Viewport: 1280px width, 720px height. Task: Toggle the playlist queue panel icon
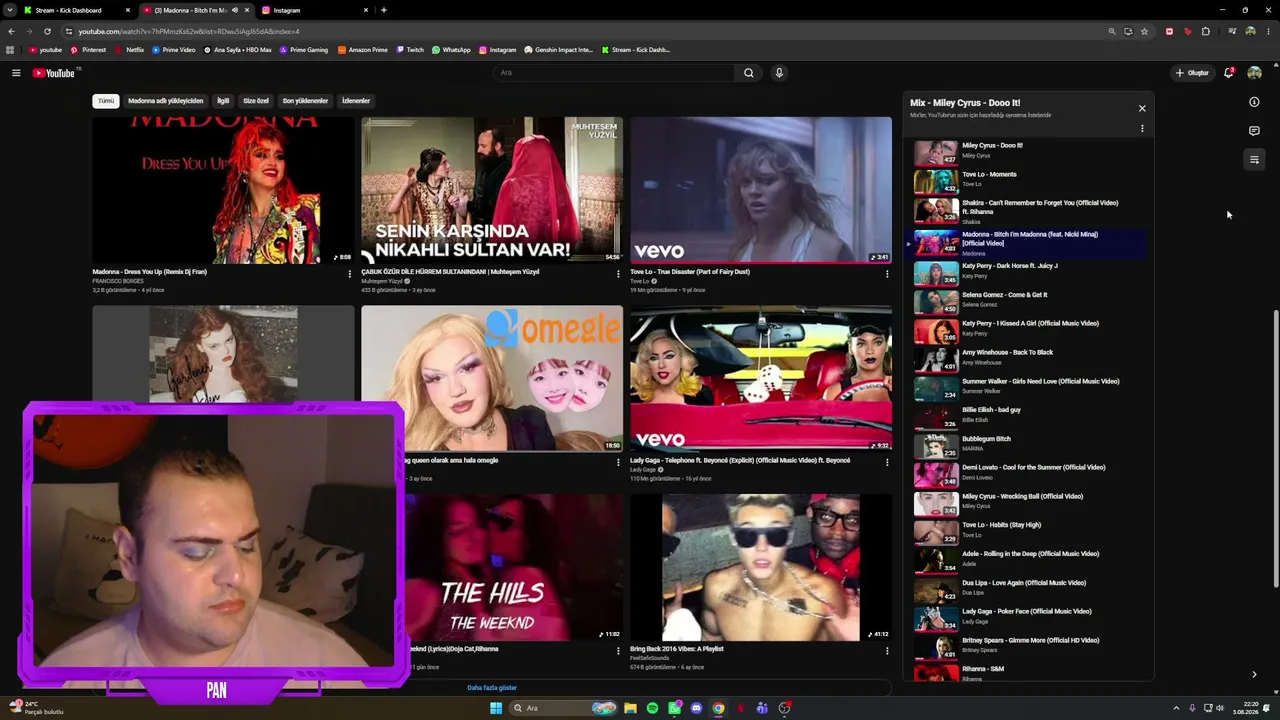click(1254, 160)
